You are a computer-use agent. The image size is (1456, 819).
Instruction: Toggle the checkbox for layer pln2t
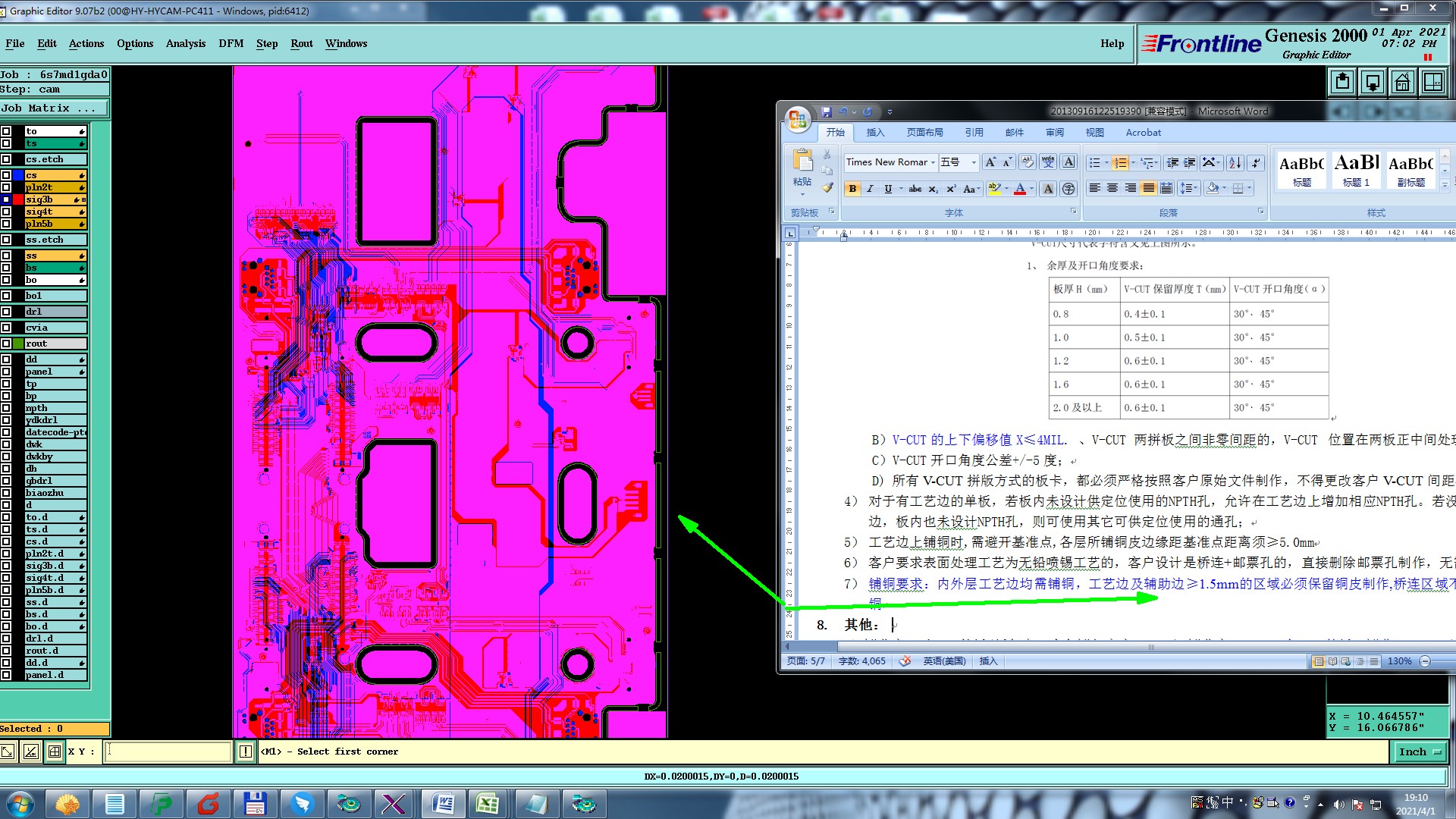click(6, 187)
